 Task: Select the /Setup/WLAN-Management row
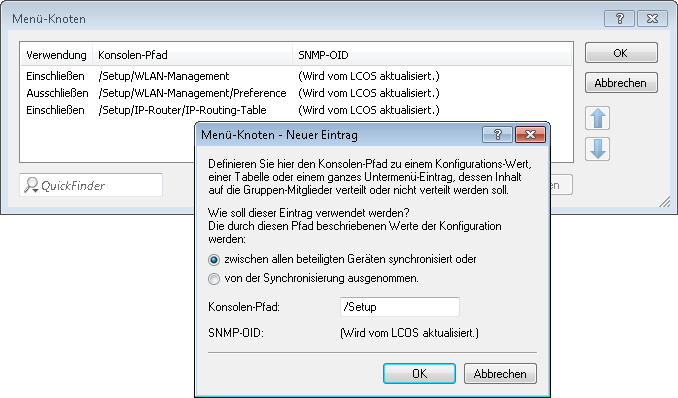[296, 76]
